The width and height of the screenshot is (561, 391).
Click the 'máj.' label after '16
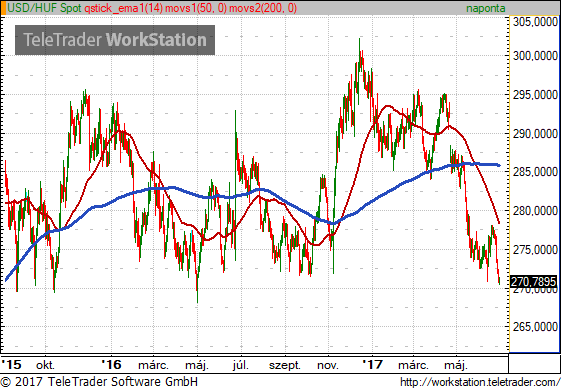[197, 366]
